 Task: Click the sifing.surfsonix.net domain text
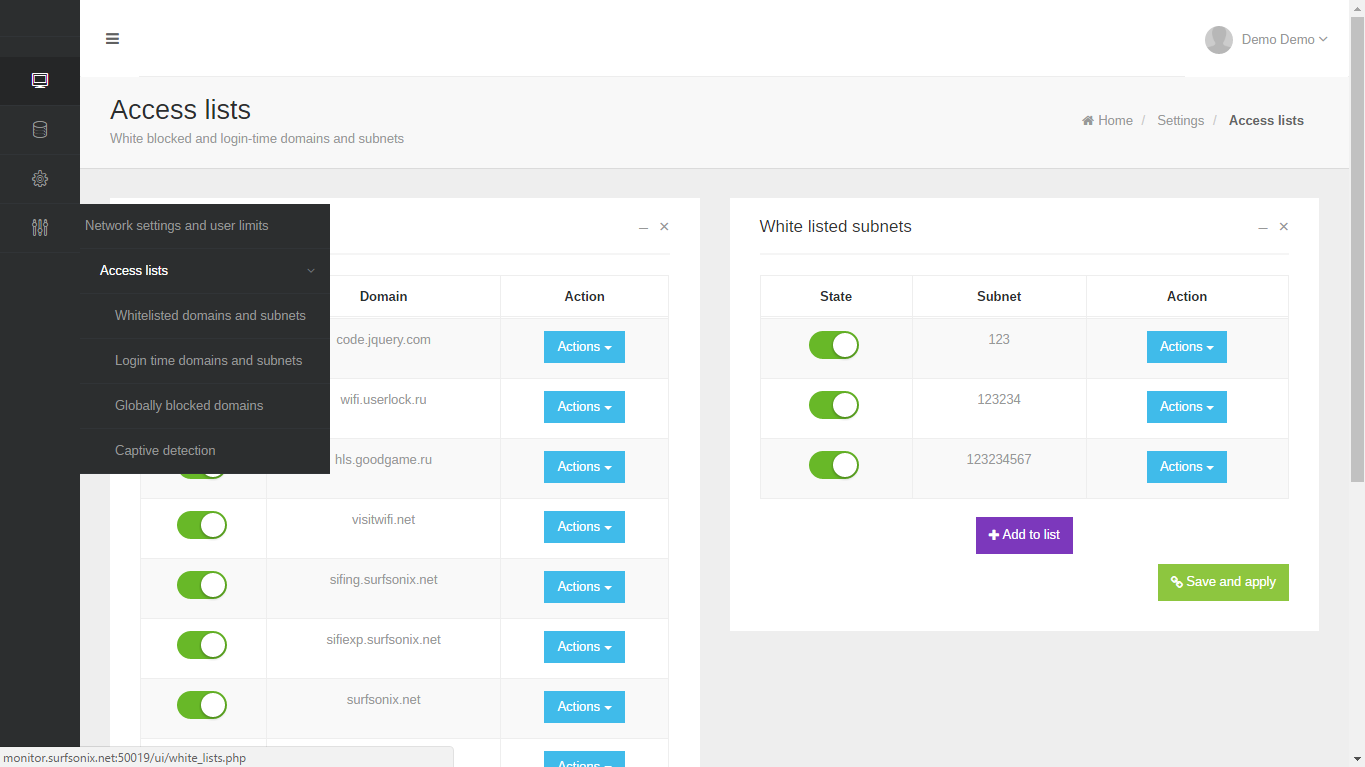pos(383,580)
